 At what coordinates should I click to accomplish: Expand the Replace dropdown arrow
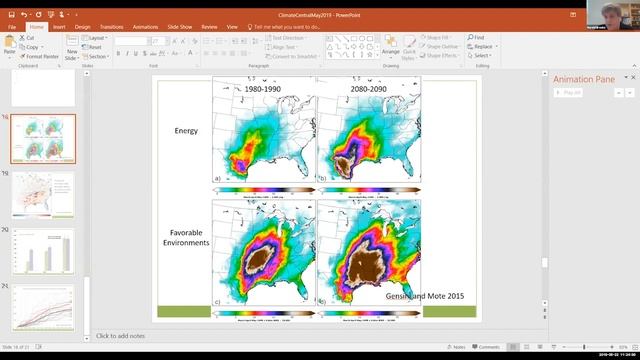pos(497,47)
